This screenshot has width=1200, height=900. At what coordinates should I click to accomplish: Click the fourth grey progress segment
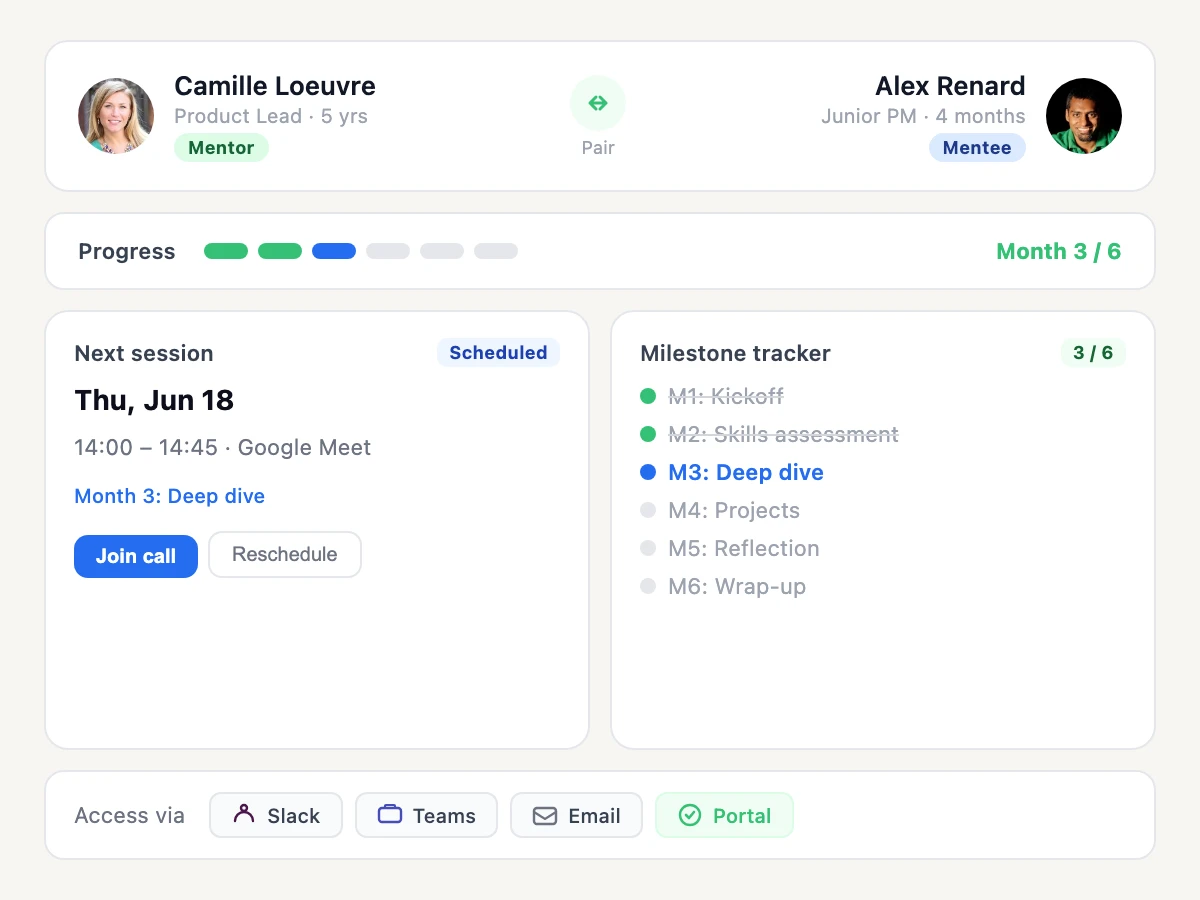click(x=388, y=251)
